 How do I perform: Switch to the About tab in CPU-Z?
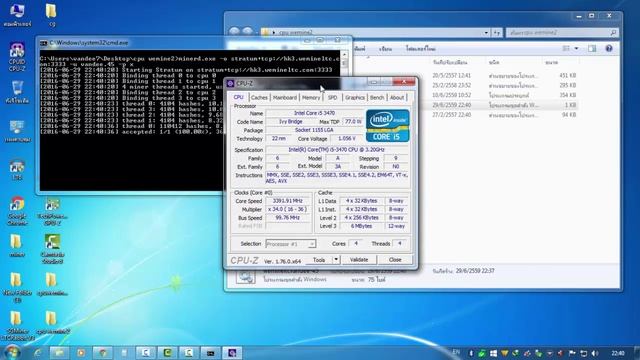397,98
